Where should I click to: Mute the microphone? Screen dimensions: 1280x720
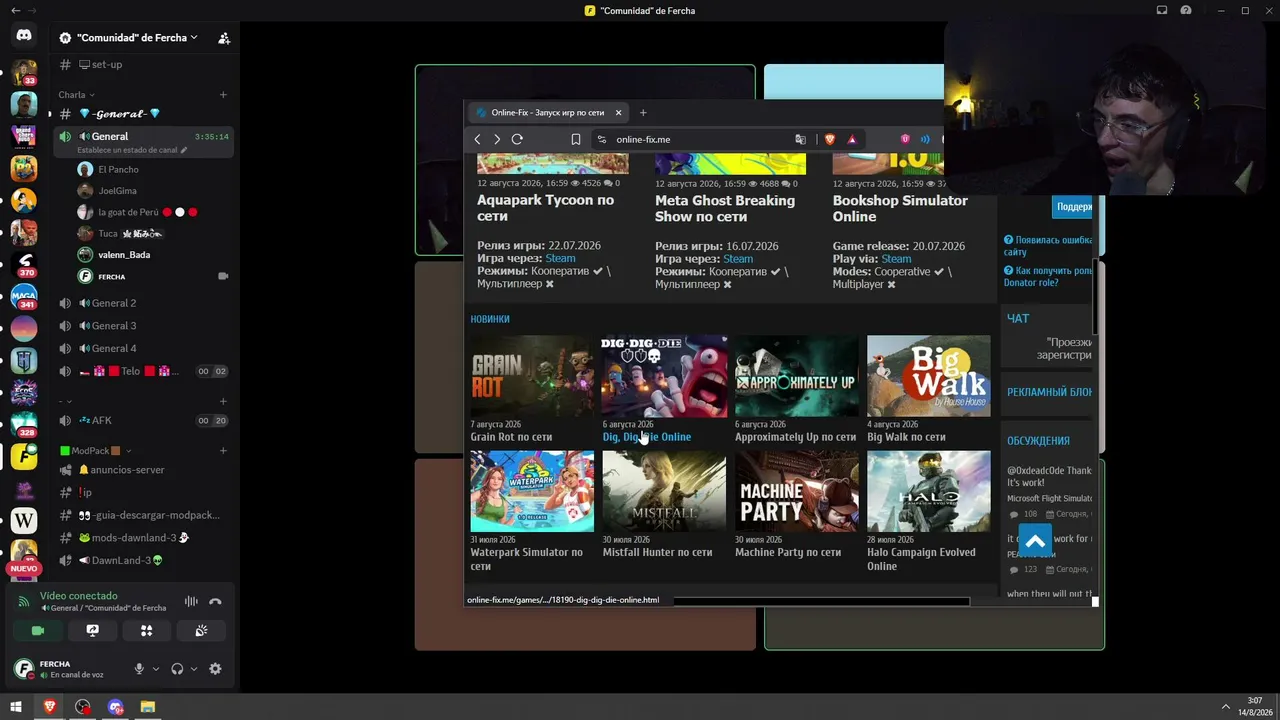[139, 669]
